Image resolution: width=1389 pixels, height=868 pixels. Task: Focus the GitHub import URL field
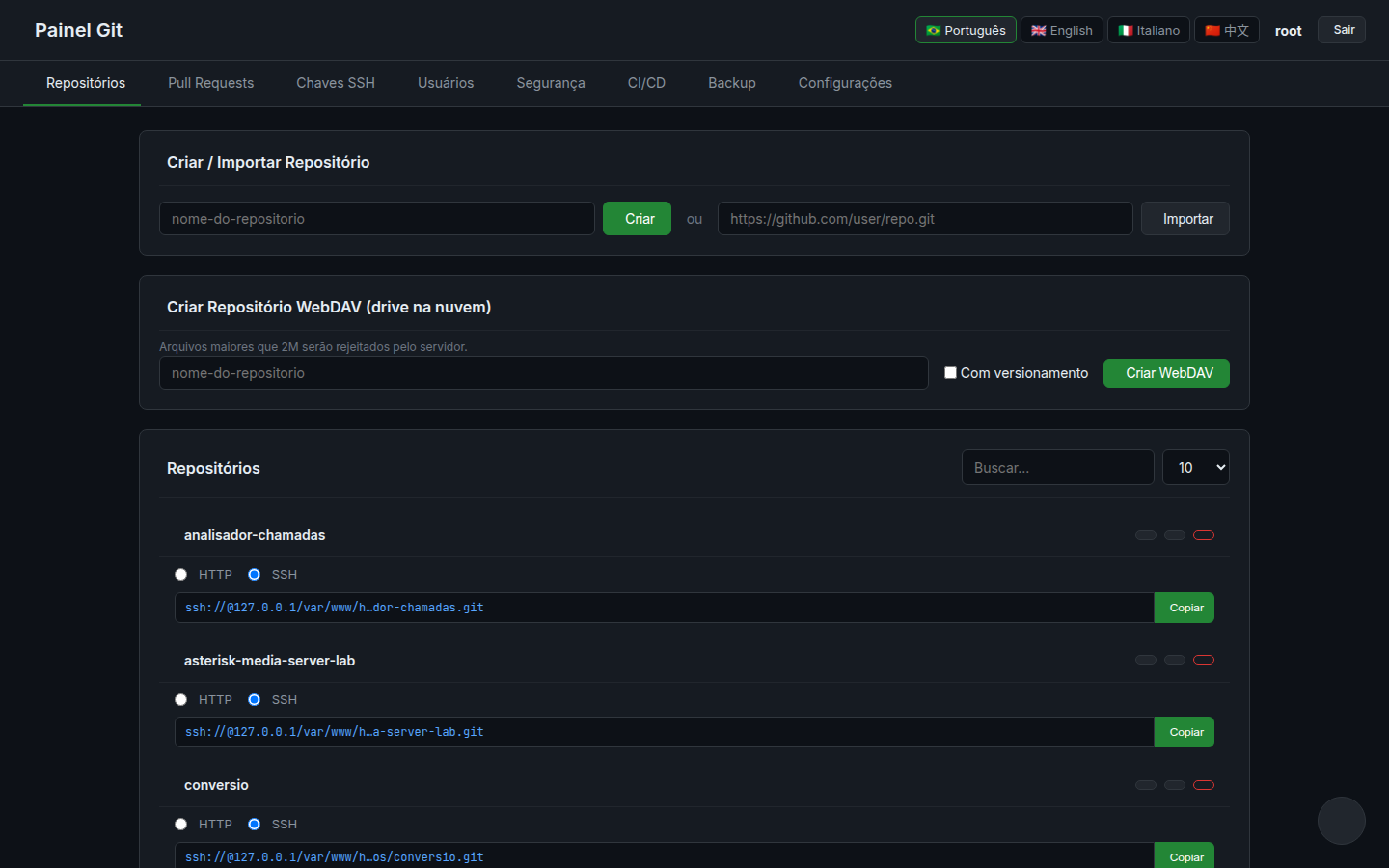coord(925,219)
